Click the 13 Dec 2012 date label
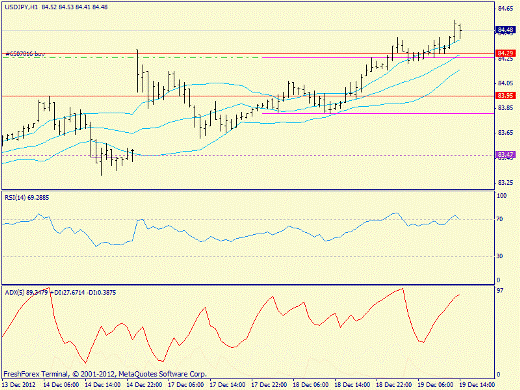 20,385
